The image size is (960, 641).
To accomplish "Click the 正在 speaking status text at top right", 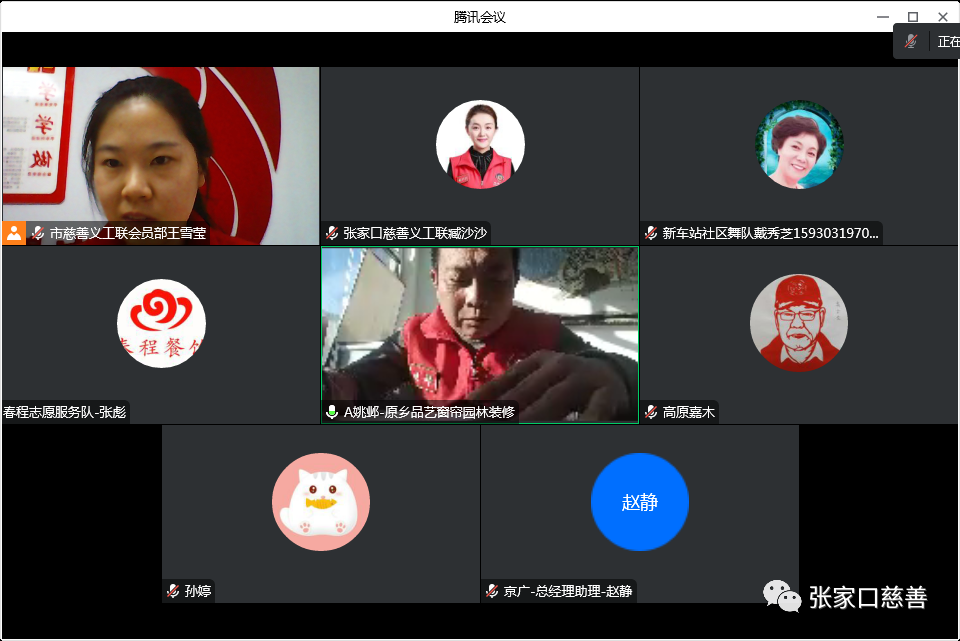I will [948, 42].
